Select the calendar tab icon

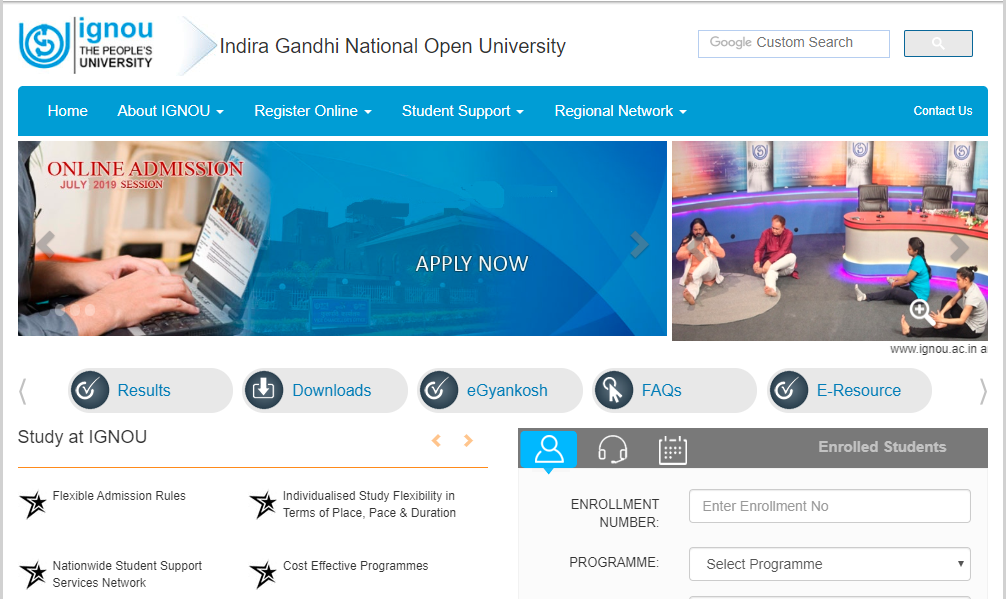click(x=673, y=450)
